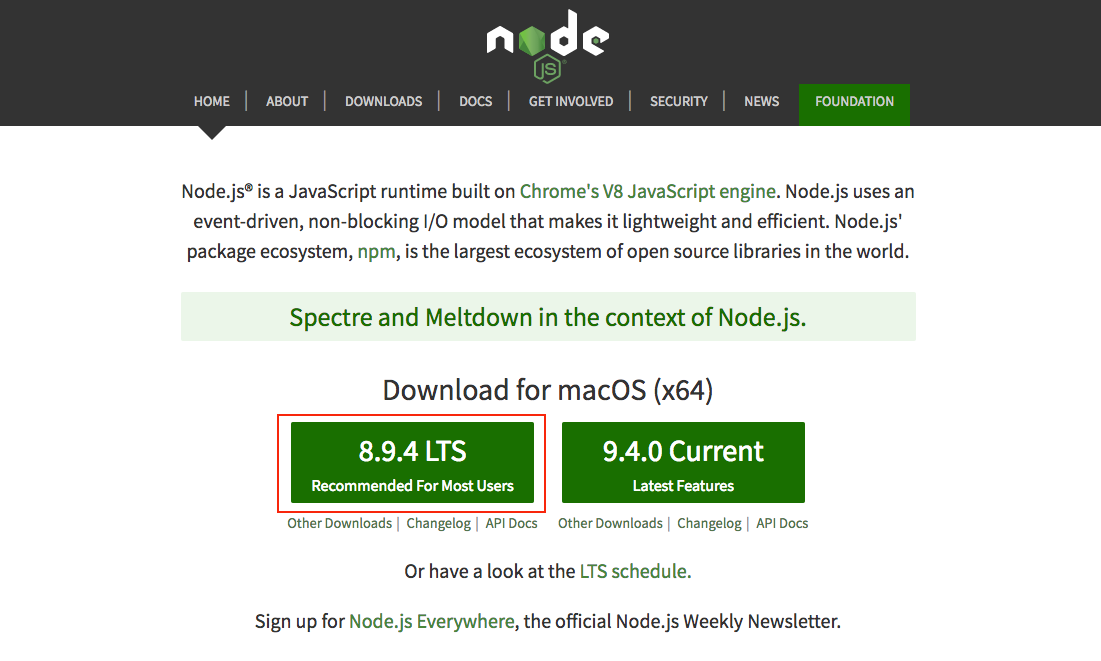This screenshot has height=661, width=1101.
Task: Click the Node.js logo
Action: pyautogui.click(x=547, y=43)
